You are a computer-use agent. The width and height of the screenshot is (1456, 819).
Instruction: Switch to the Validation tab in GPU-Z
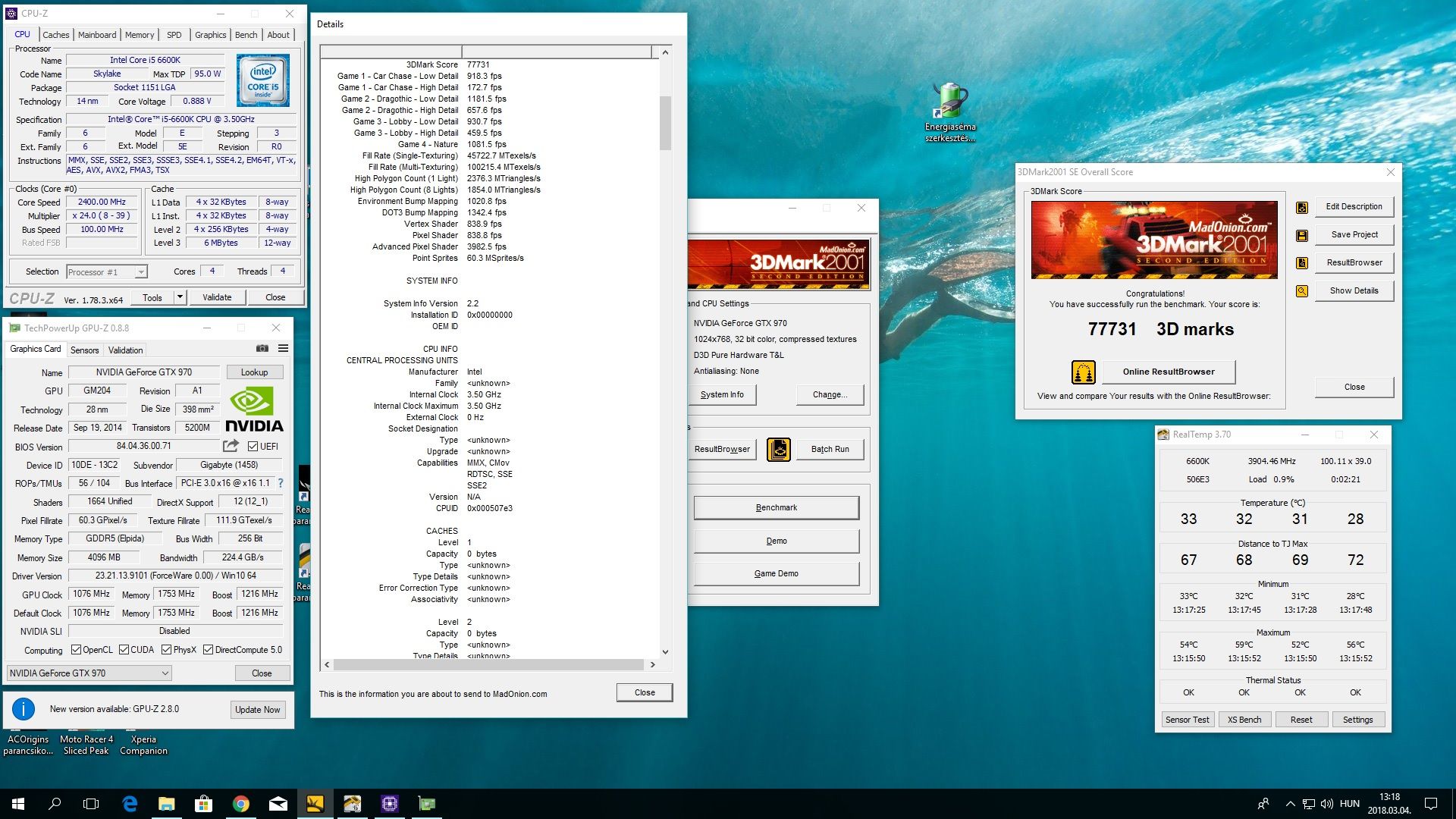tap(125, 350)
